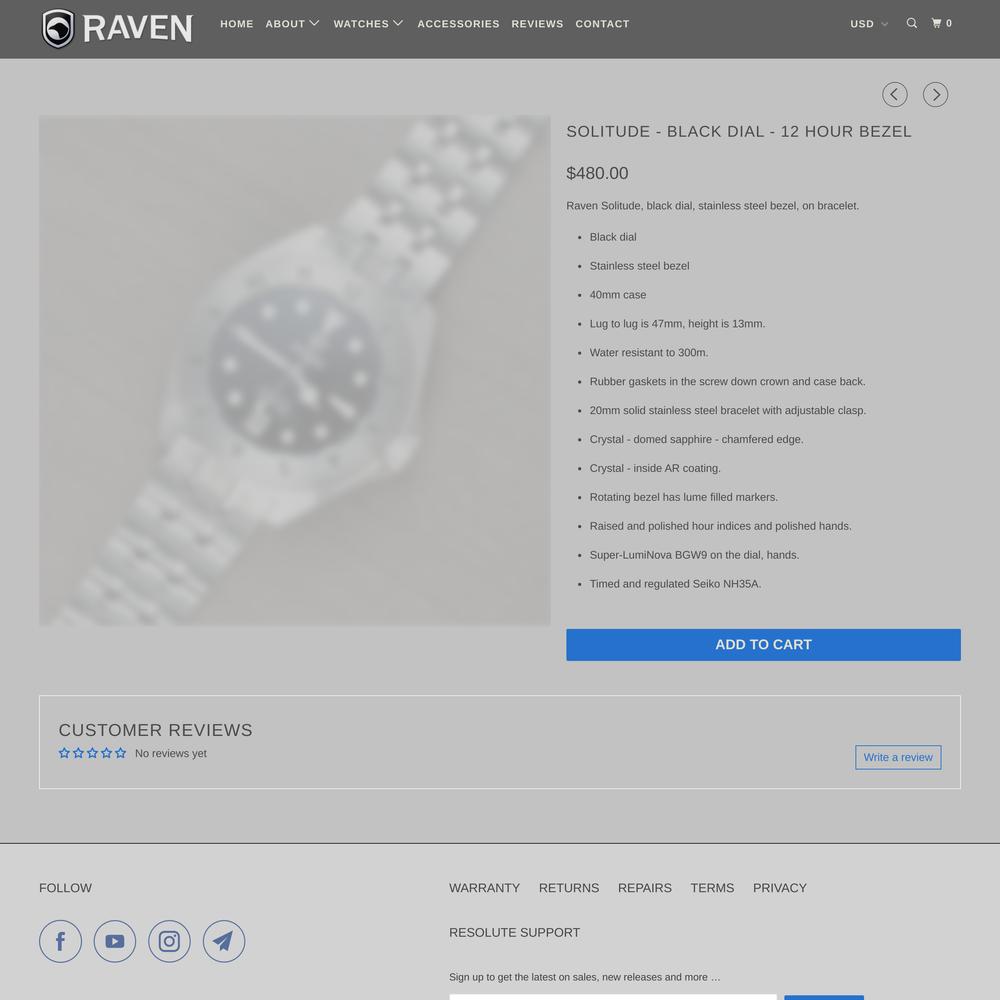Open the shopping cart icon
The image size is (1000, 1000).
click(941, 24)
